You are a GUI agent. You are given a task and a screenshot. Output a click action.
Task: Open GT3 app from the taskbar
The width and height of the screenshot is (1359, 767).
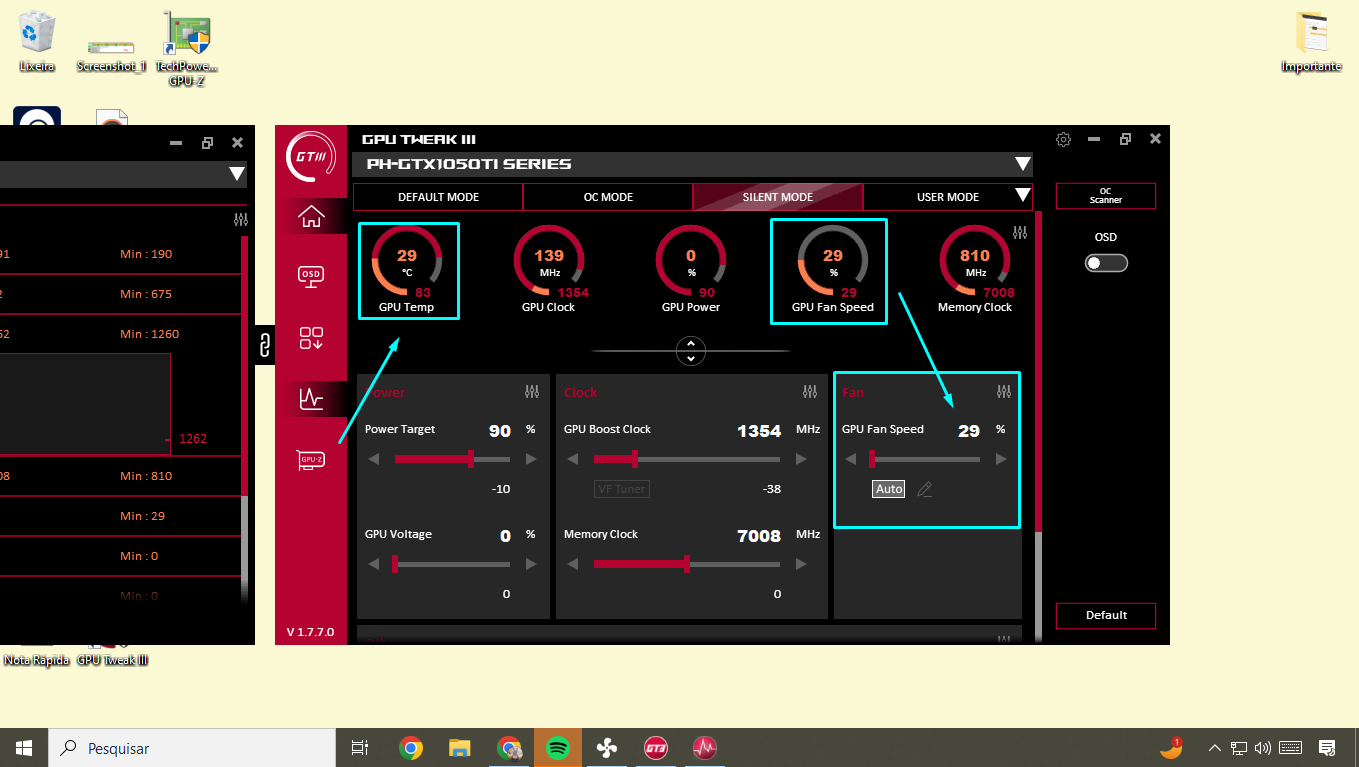click(656, 747)
